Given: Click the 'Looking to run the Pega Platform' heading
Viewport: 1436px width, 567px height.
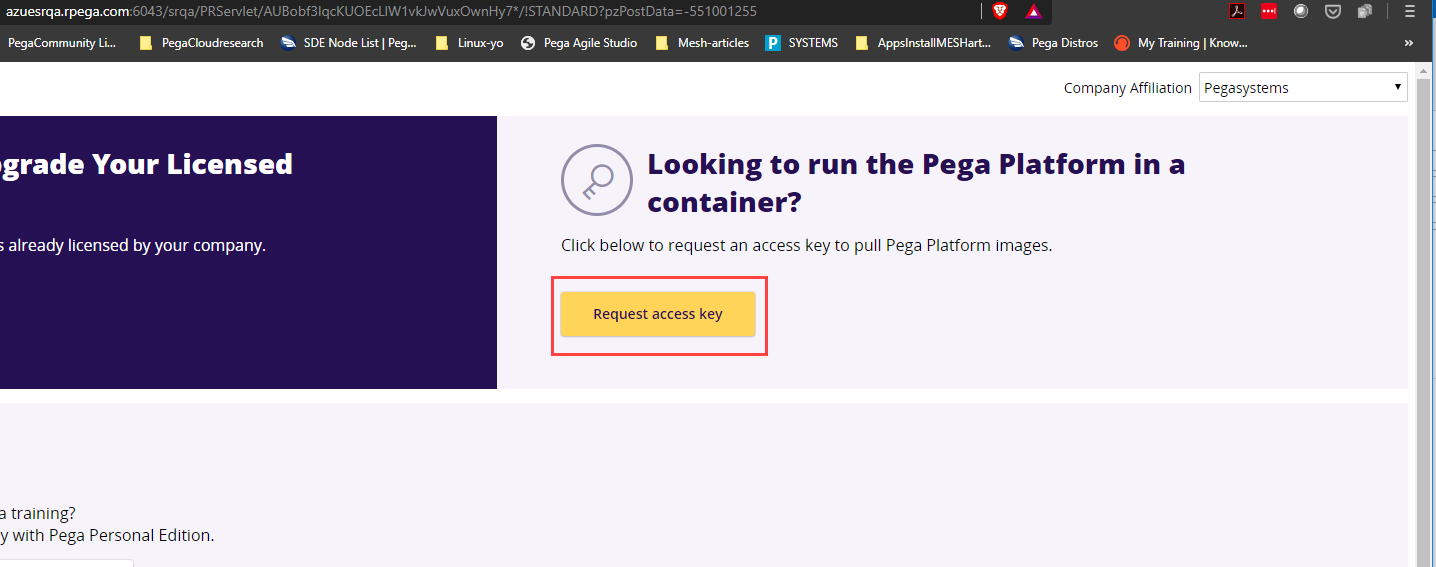Looking at the screenshot, I should coord(916,183).
